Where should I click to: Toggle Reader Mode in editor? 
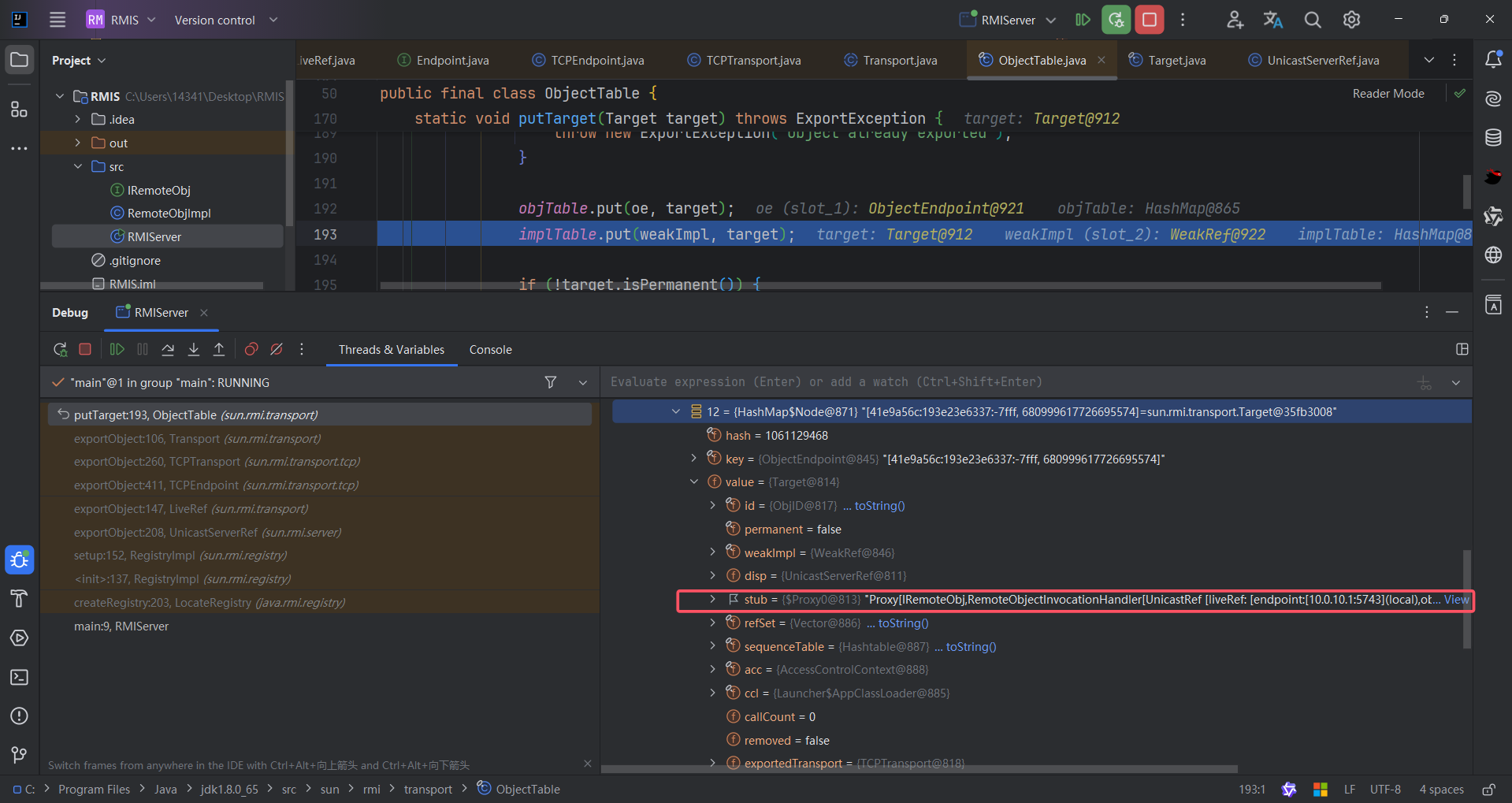point(1388,94)
